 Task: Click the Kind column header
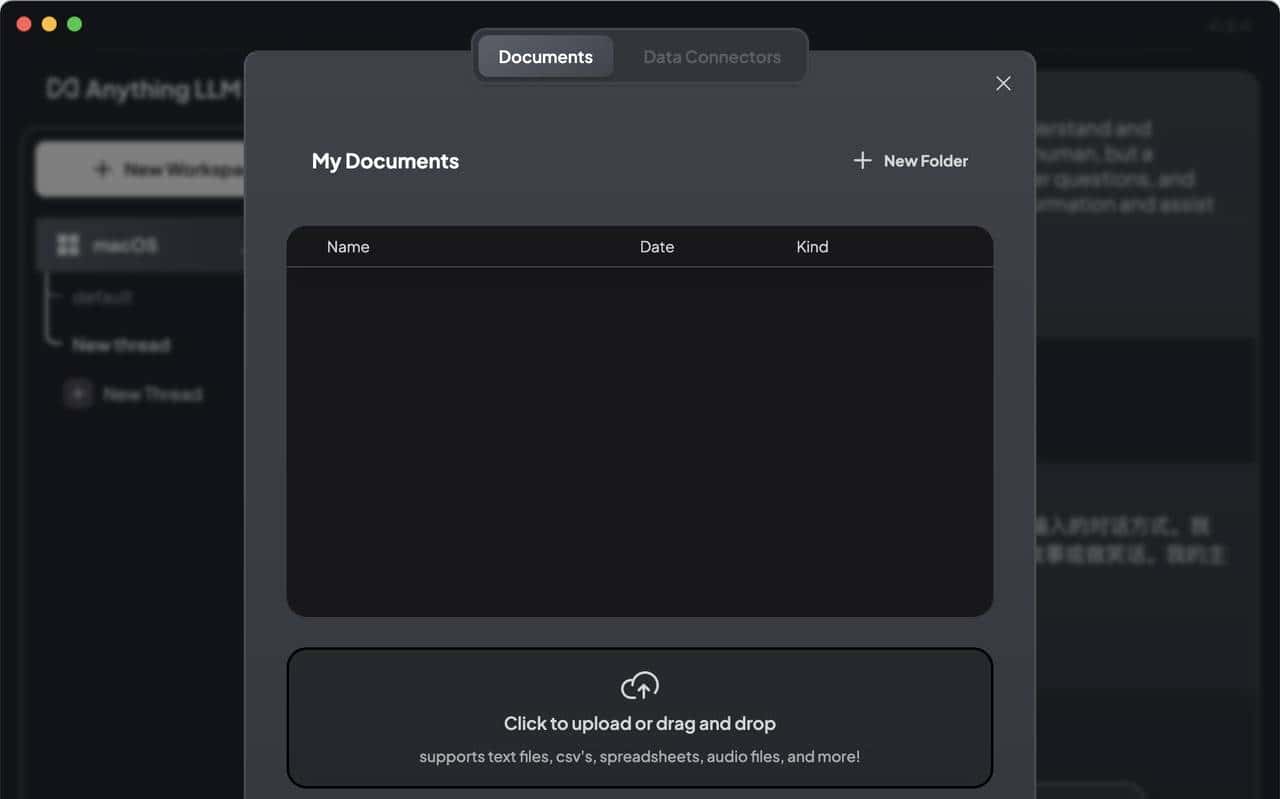point(811,247)
